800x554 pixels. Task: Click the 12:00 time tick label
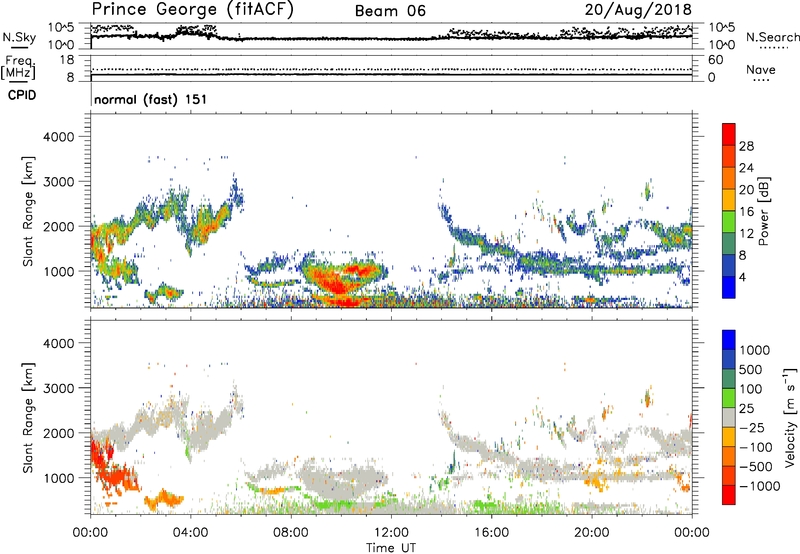(x=391, y=533)
